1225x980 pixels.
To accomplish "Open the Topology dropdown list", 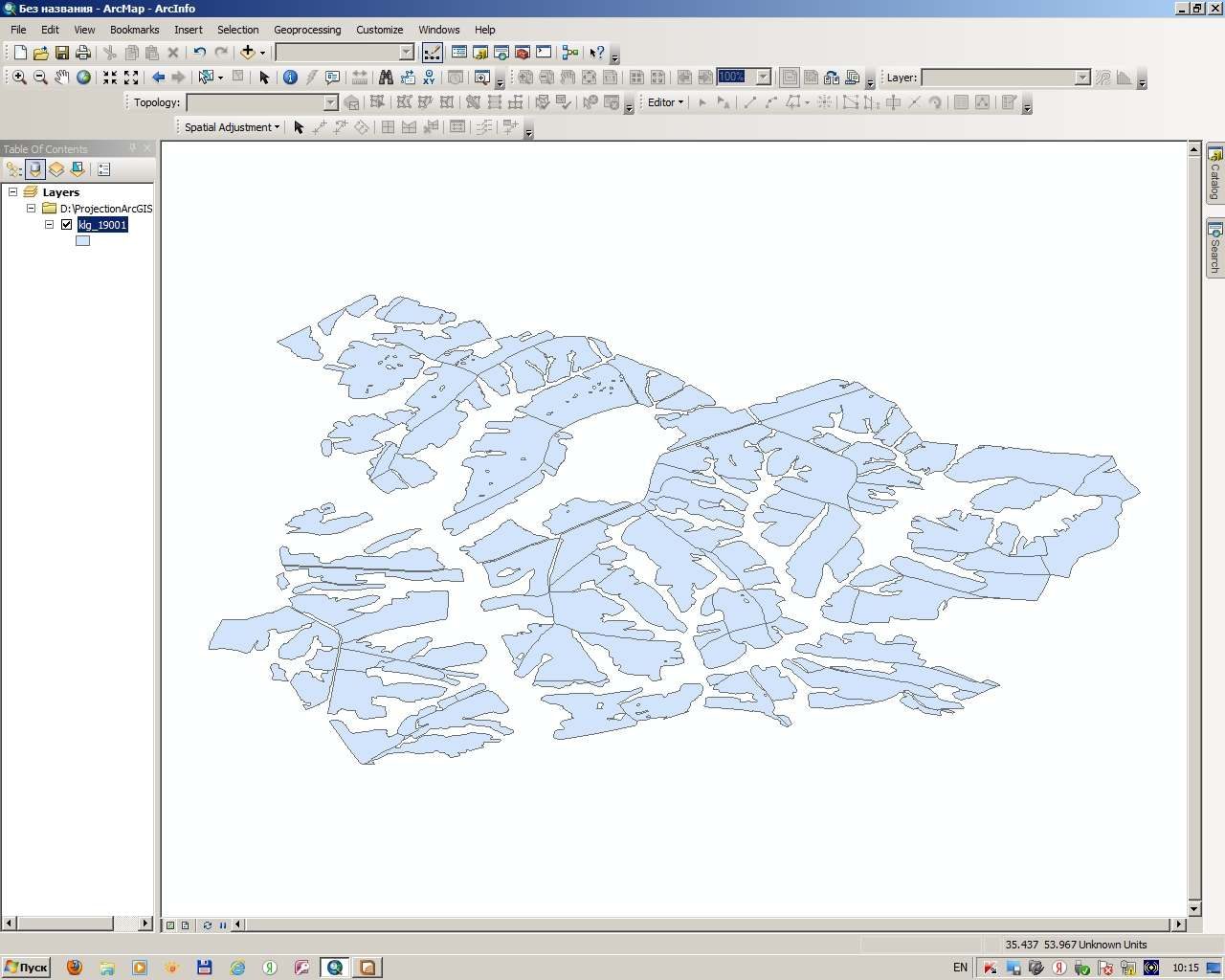I will tap(330, 102).
